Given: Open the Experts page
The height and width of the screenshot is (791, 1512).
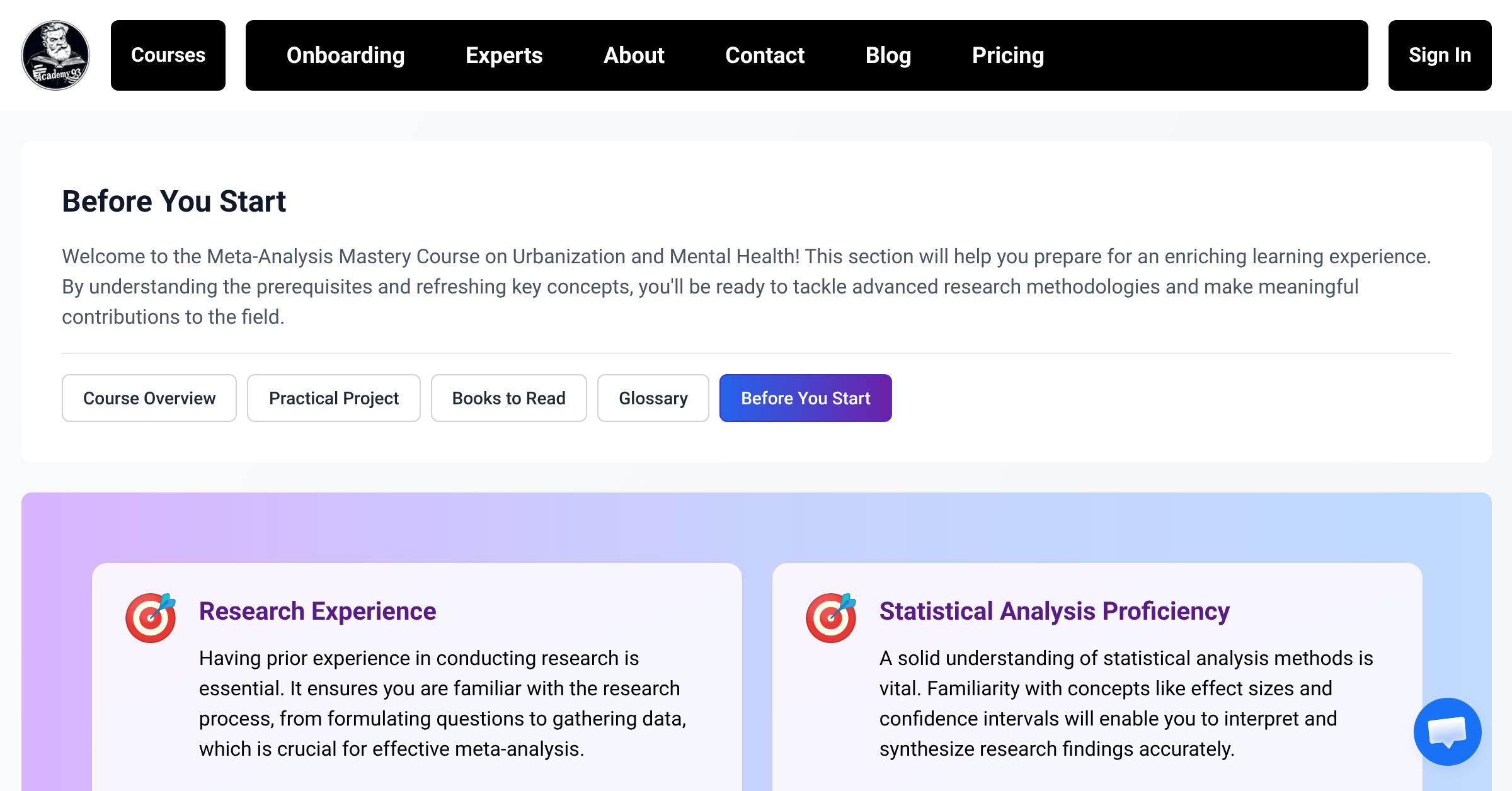Looking at the screenshot, I should [503, 55].
